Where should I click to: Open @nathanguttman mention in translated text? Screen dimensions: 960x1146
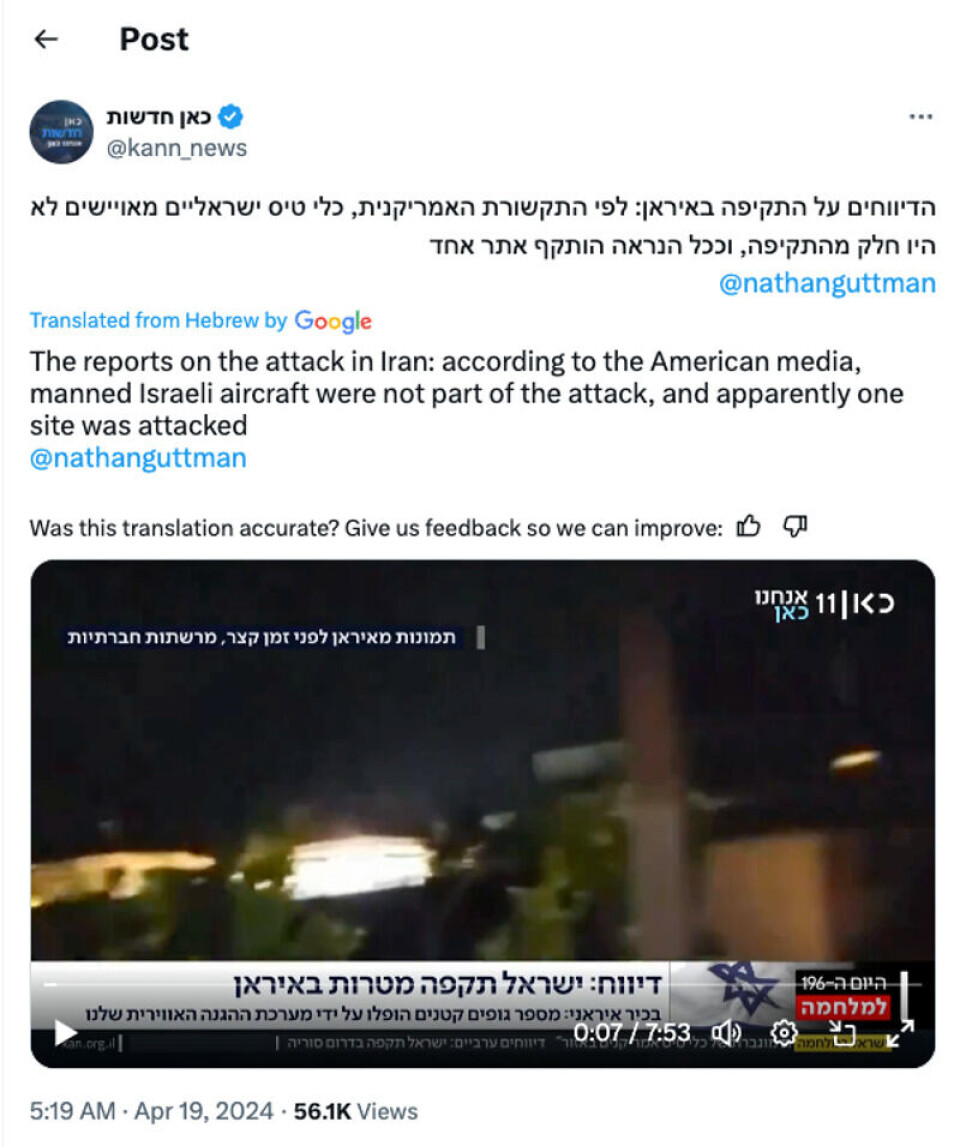(138, 458)
